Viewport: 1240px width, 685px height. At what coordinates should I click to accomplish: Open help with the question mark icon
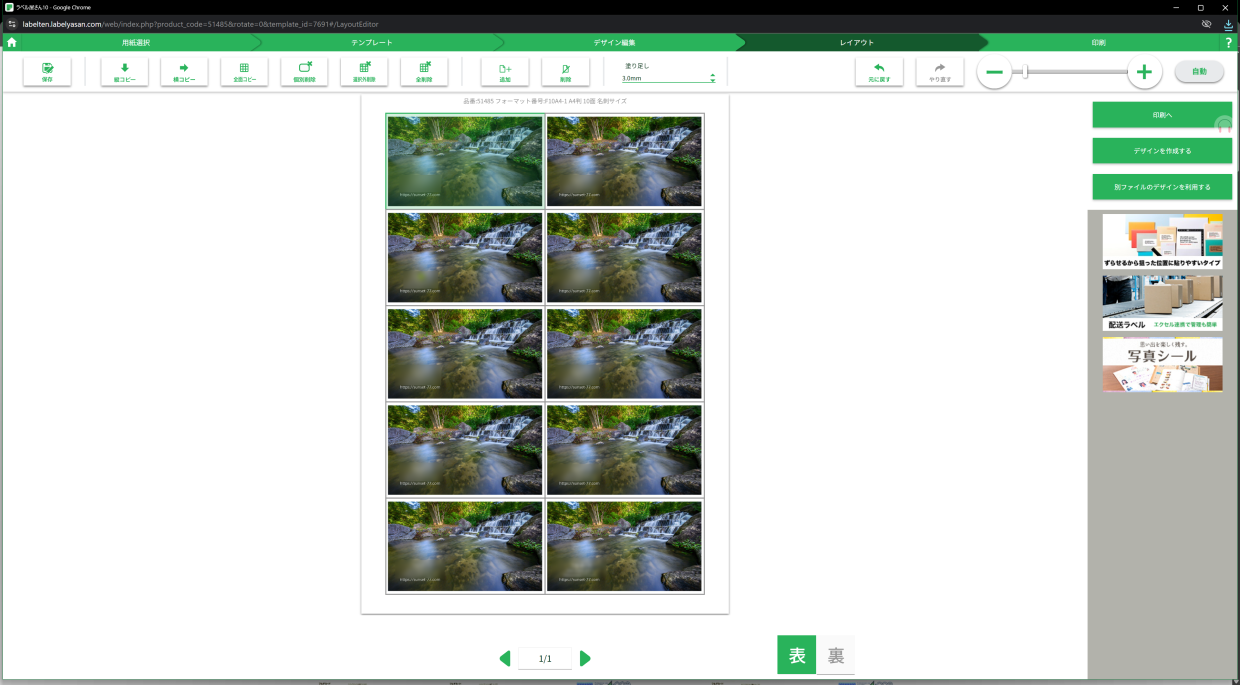coord(1228,43)
